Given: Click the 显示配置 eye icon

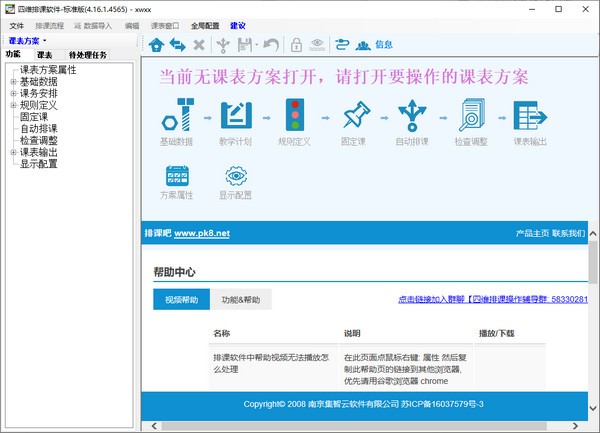Looking at the screenshot, I should pos(236,177).
